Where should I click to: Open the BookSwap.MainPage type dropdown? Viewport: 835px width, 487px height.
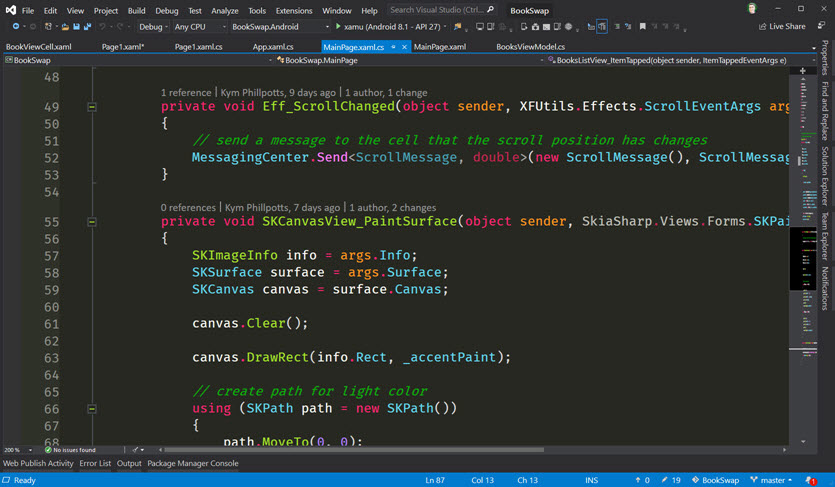point(411,60)
